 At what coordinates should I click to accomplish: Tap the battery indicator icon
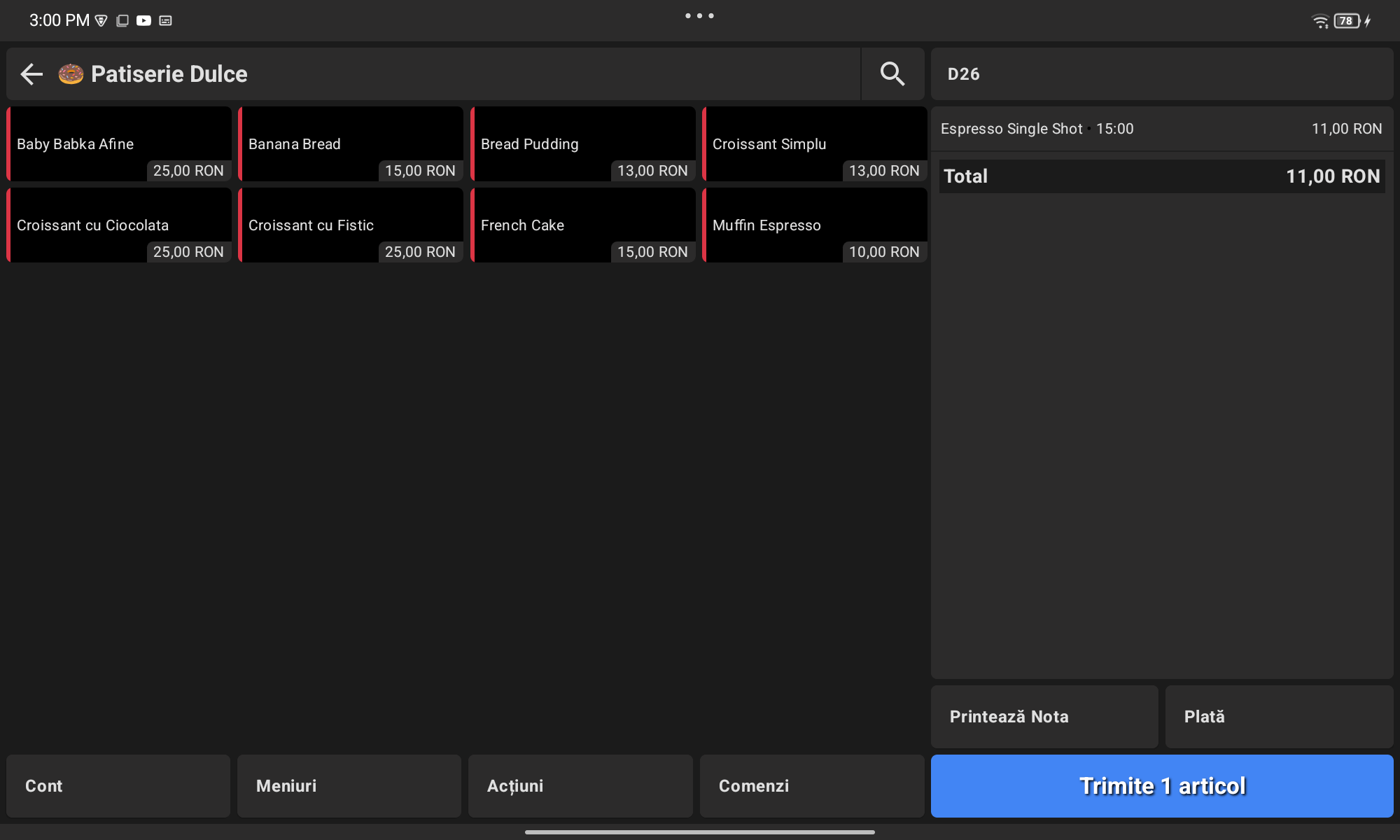[x=1347, y=21]
